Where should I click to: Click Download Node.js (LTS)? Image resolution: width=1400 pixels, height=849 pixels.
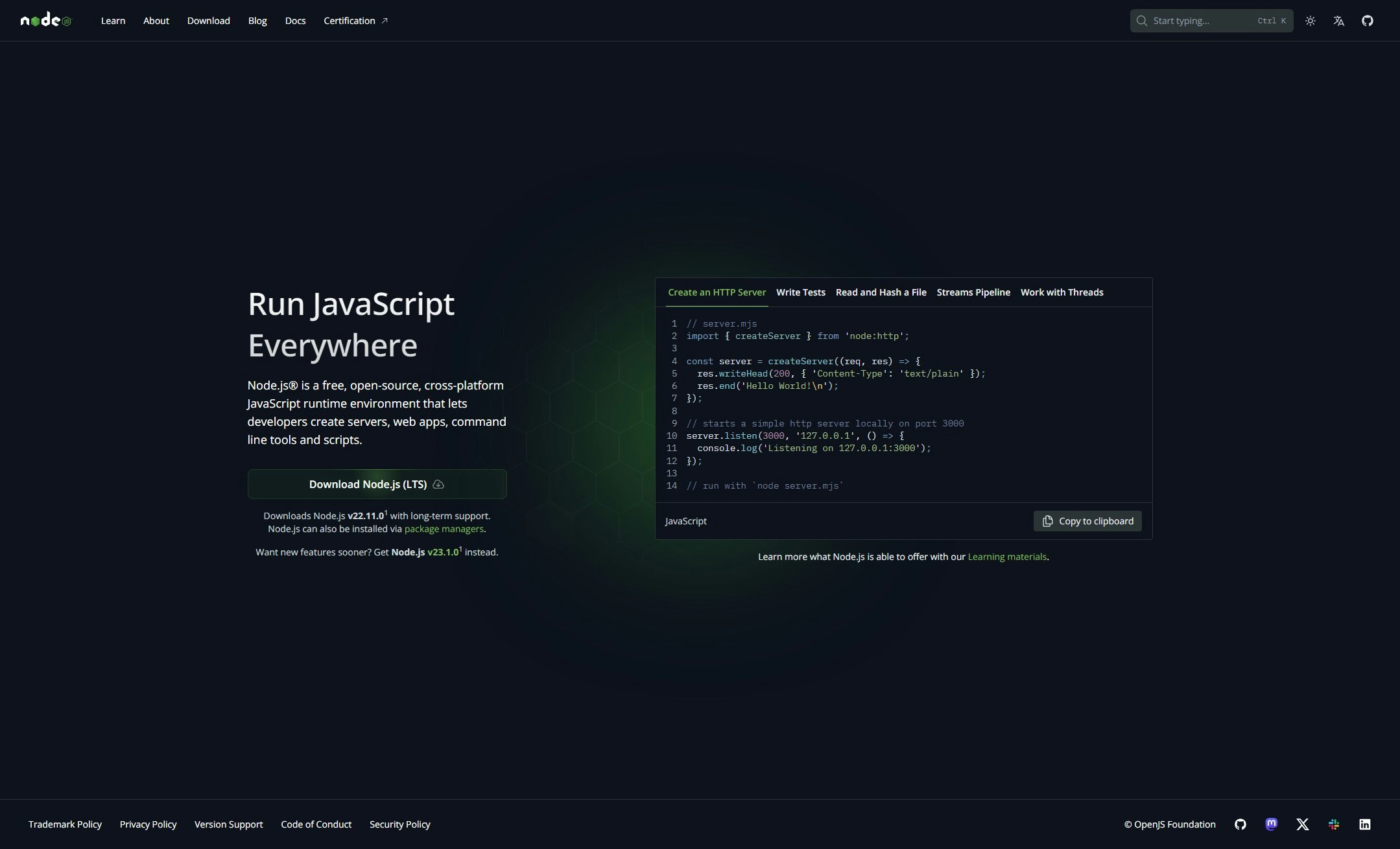(x=377, y=483)
